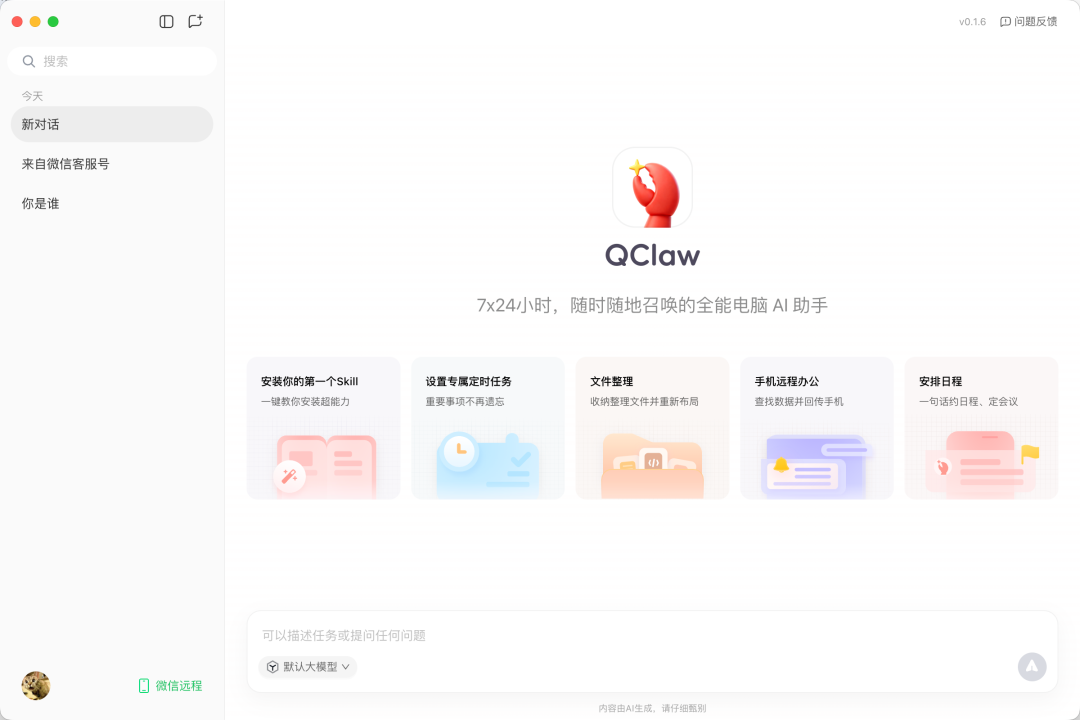Viewport: 1080px width, 720px height.
Task: Open the user avatar profile
Action: coord(36,686)
